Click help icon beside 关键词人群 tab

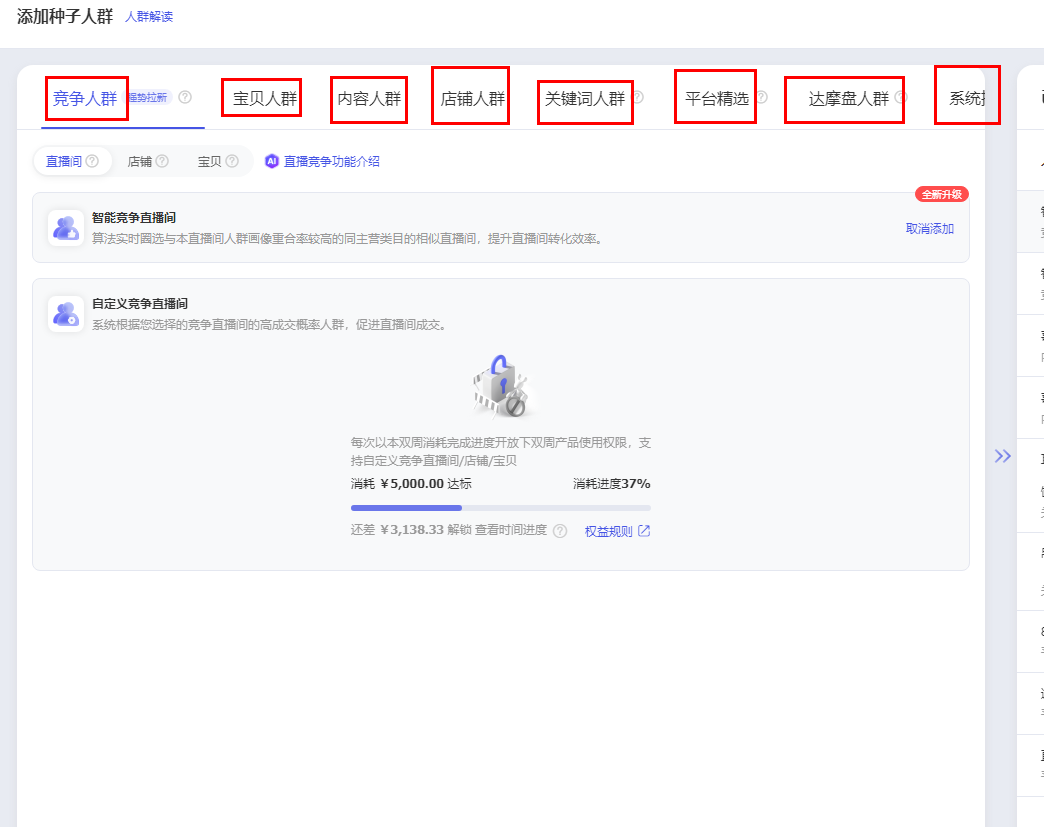click(x=638, y=98)
